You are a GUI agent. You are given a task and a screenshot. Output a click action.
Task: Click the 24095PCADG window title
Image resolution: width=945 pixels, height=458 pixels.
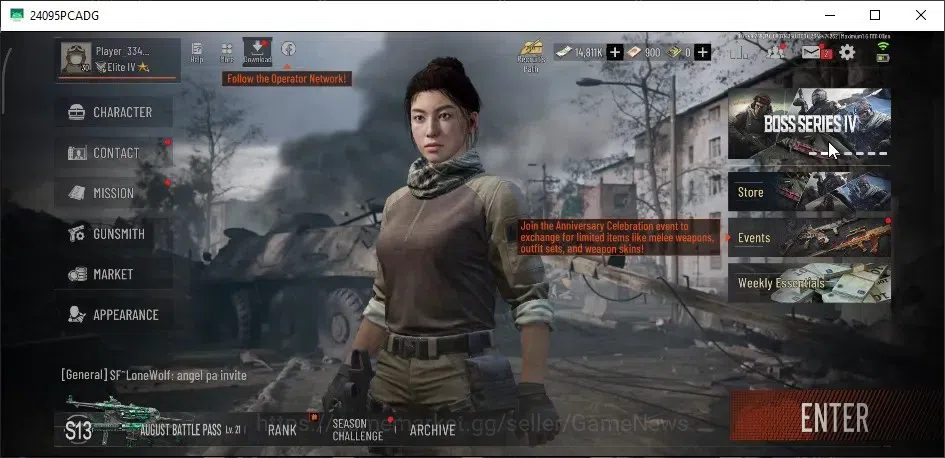64,16
